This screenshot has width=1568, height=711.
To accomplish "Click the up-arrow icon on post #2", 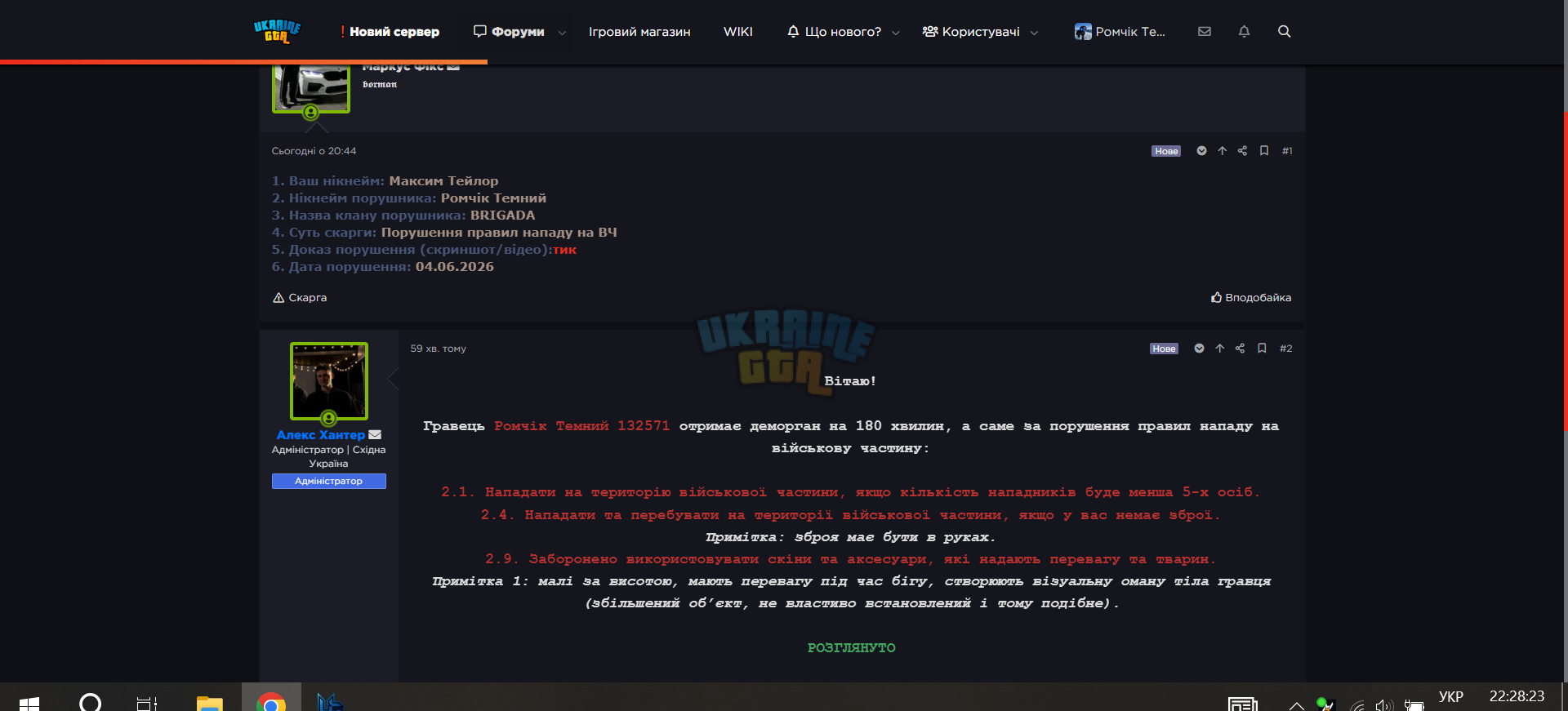I will (x=1220, y=349).
